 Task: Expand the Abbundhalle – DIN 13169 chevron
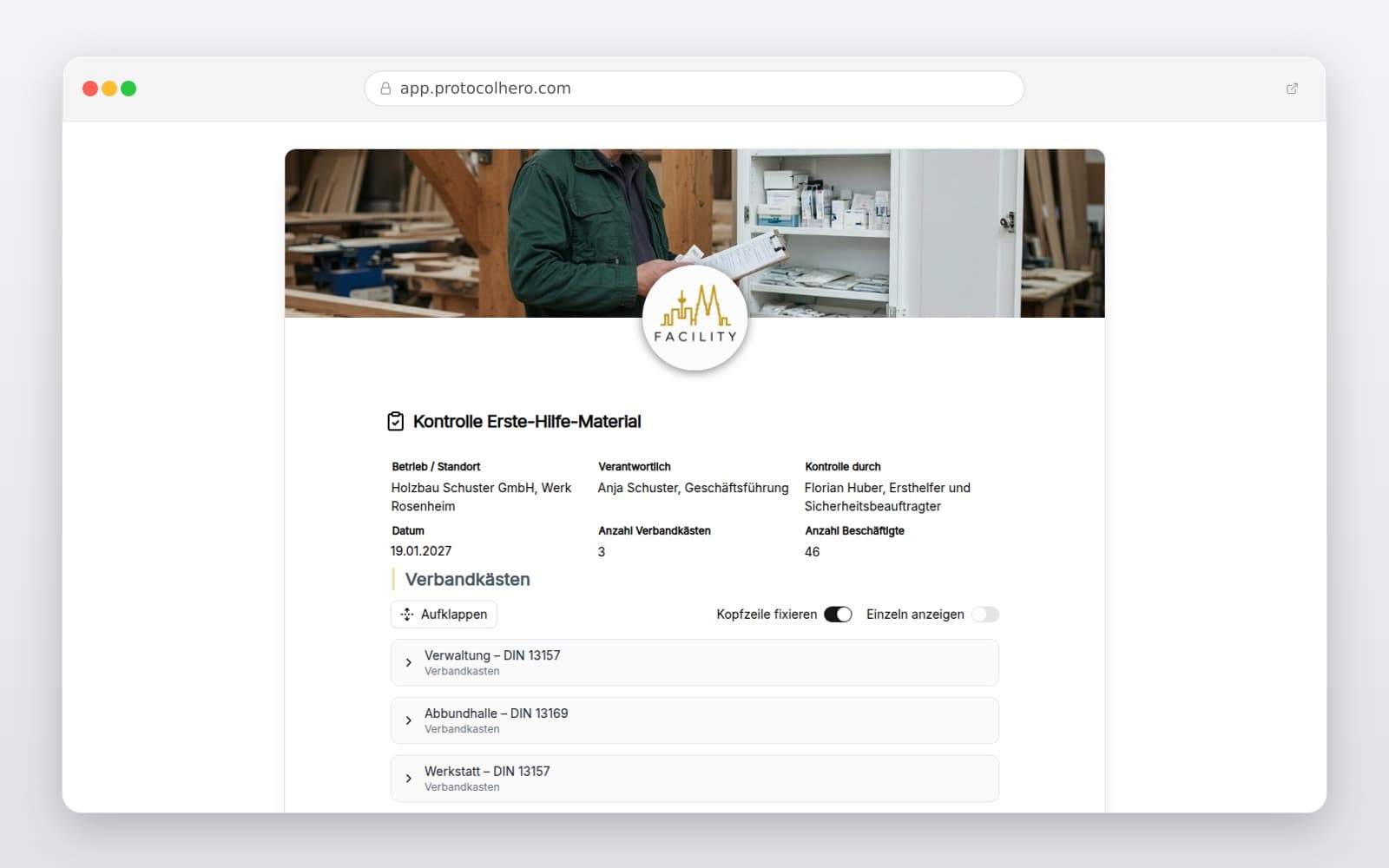pos(409,720)
